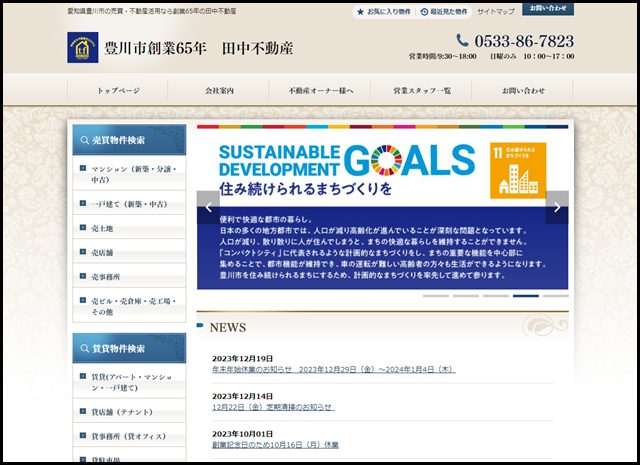Click the star icon for お気に入り物件

[360, 12]
